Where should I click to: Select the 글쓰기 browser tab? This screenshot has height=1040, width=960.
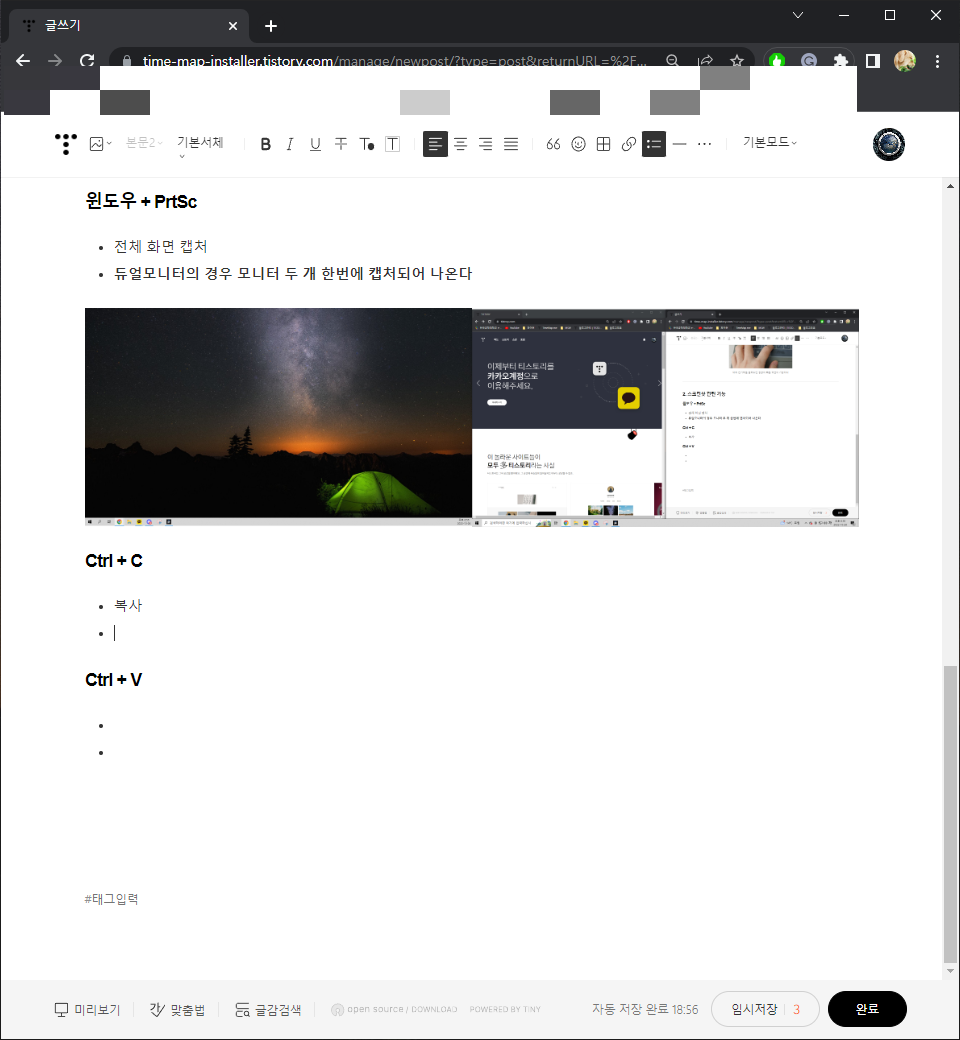click(x=129, y=26)
